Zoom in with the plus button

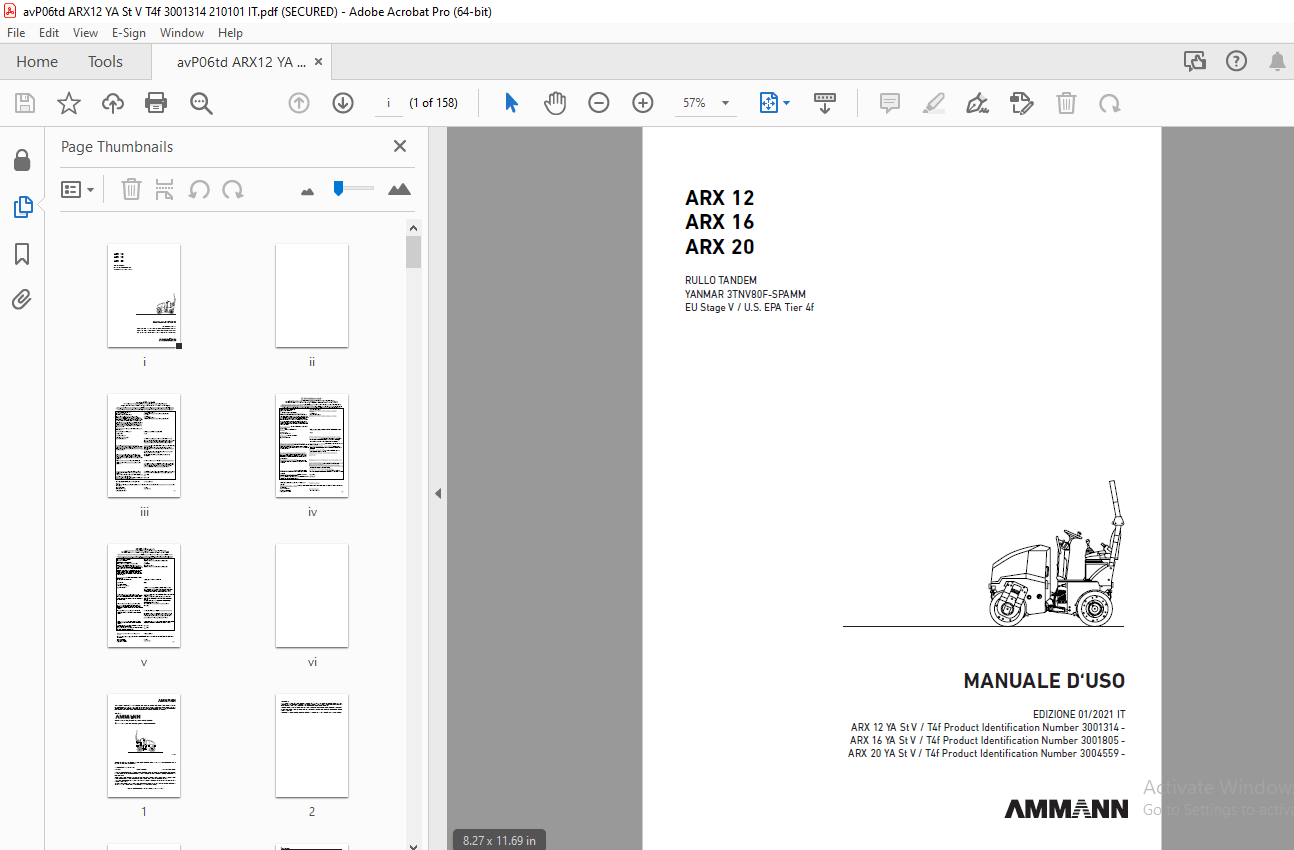coord(643,103)
